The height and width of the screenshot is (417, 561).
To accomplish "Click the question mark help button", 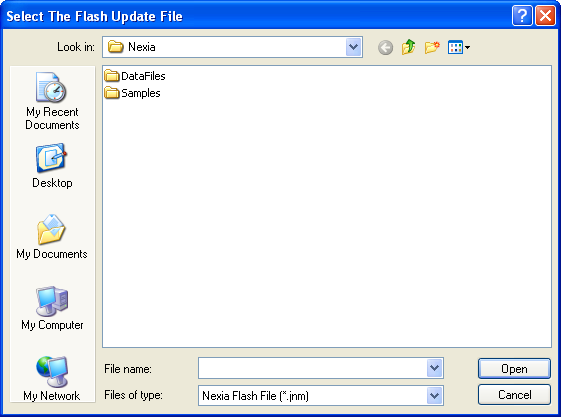I will click(522, 16).
